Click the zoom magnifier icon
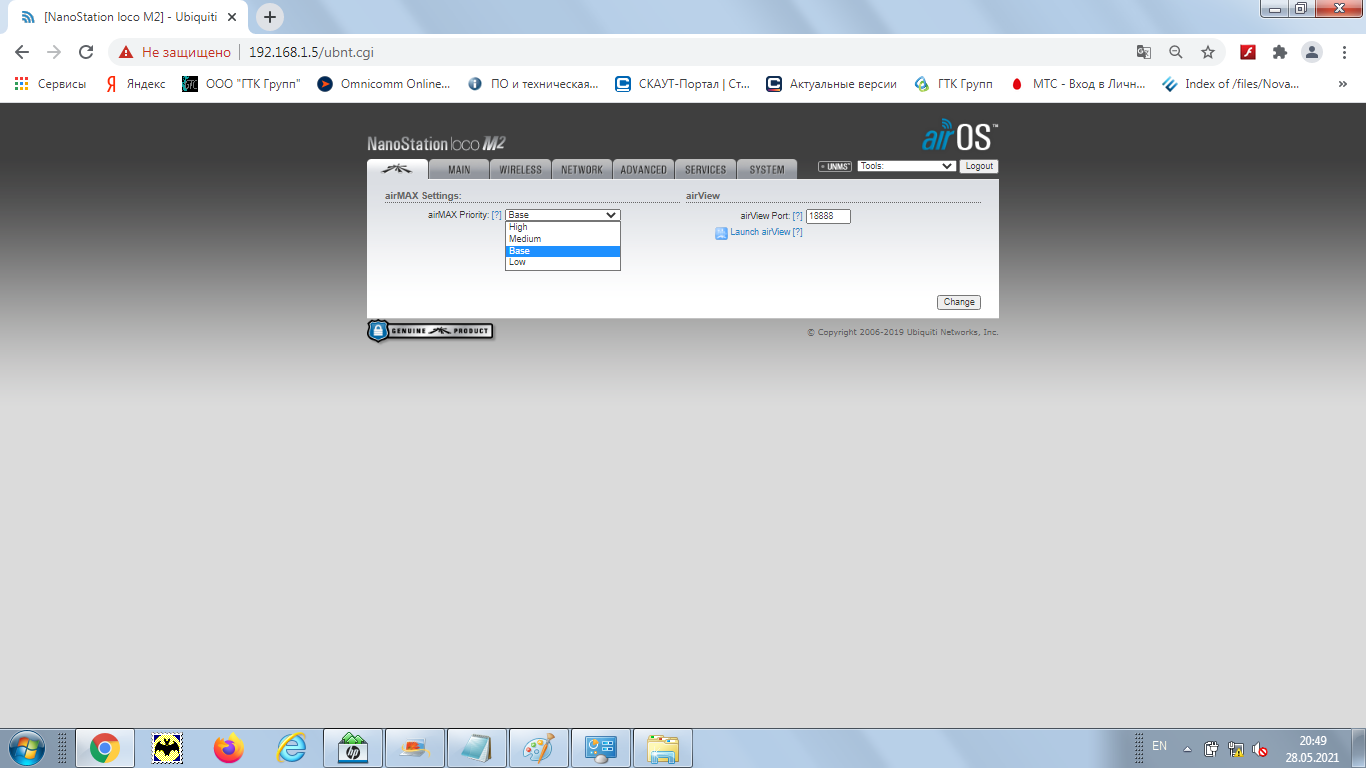Screen dimensions: 1366x768 point(1176,52)
